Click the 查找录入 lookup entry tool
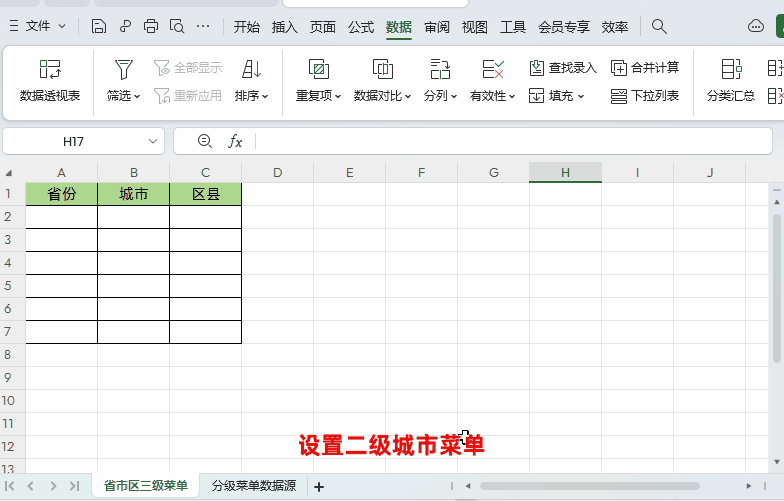The height and width of the screenshot is (501, 784). (562, 68)
